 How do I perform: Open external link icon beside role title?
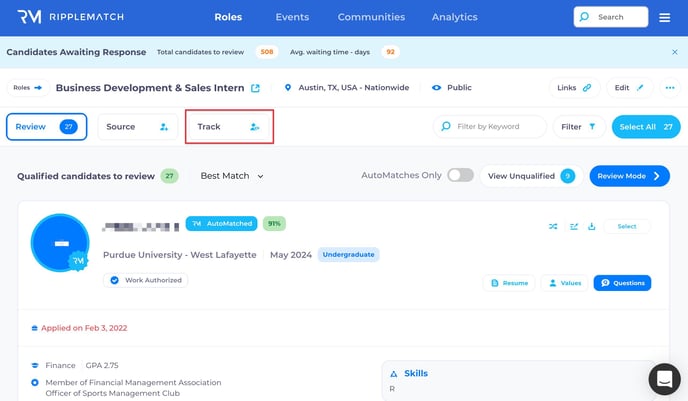[255, 88]
